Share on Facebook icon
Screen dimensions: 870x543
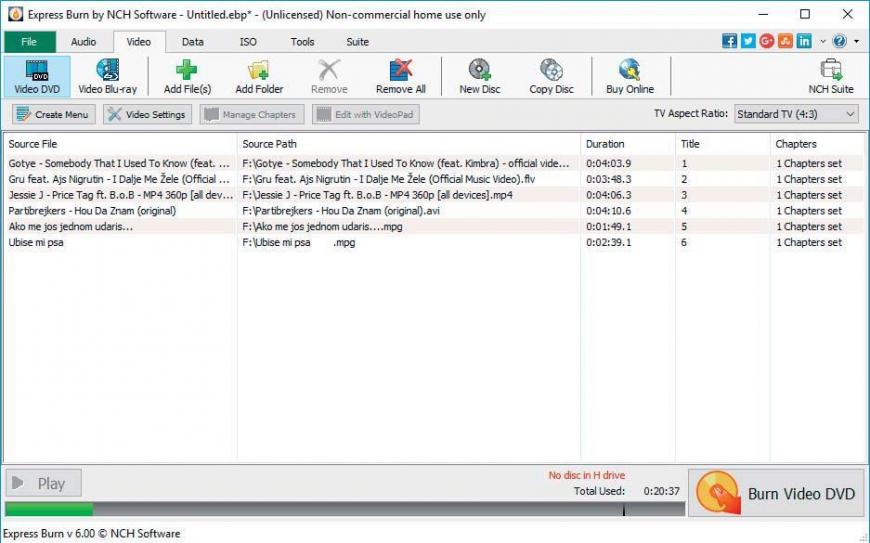[x=729, y=41]
